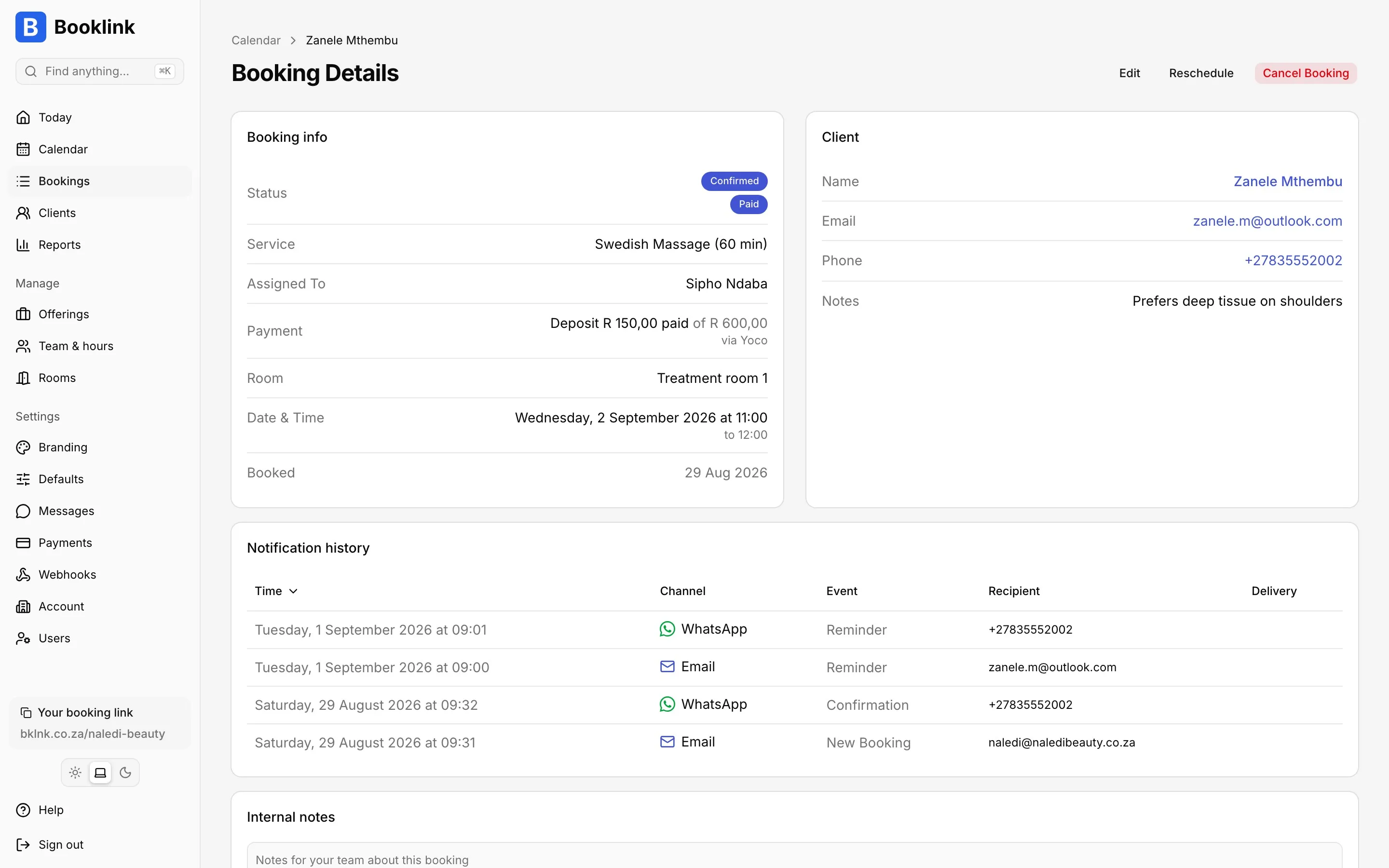Click the Event column header
Image resolution: width=1389 pixels, height=868 pixels.
coord(842,592)
